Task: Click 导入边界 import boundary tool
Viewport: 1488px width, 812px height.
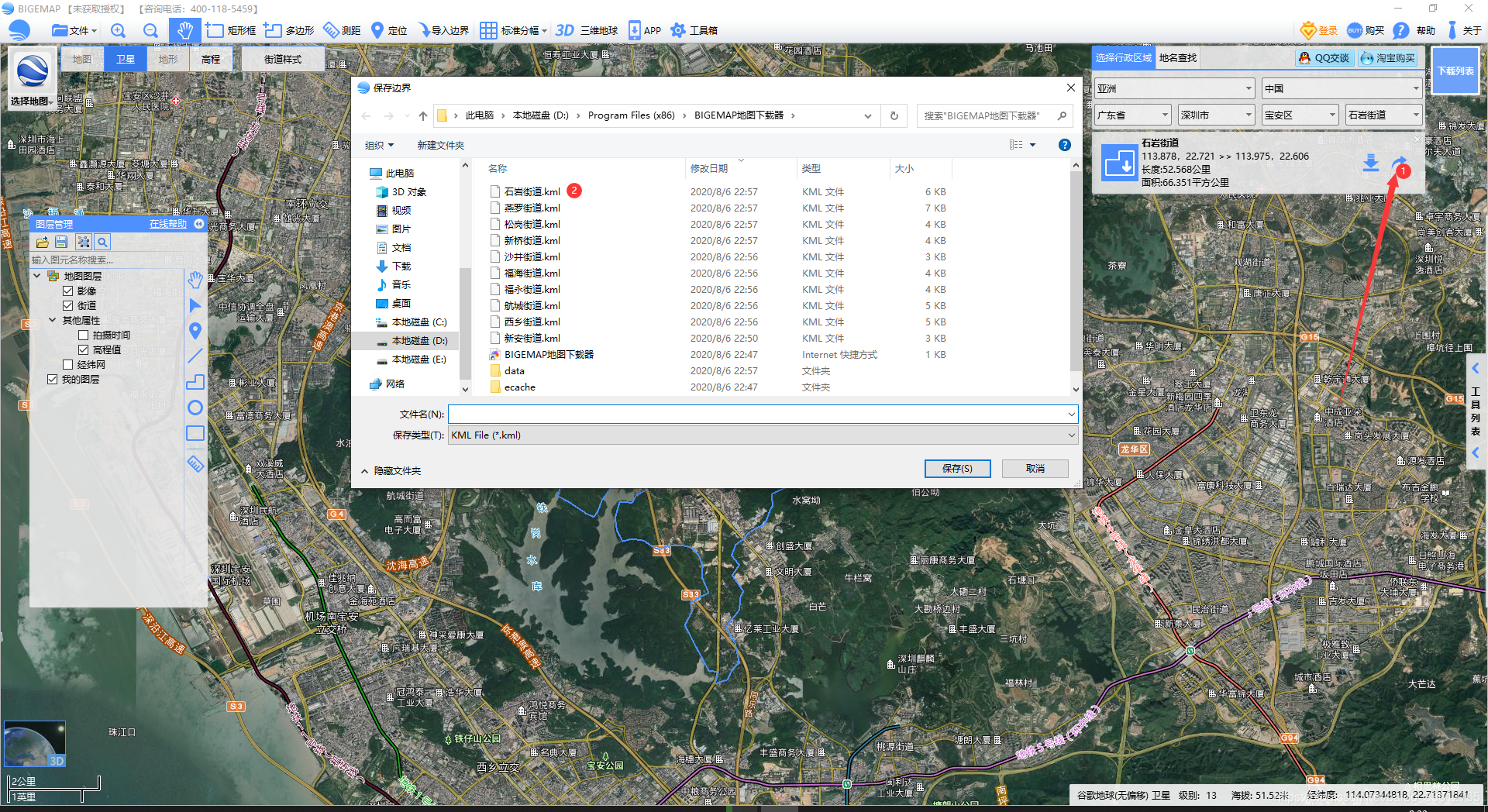Action: [x=444, y=30]
